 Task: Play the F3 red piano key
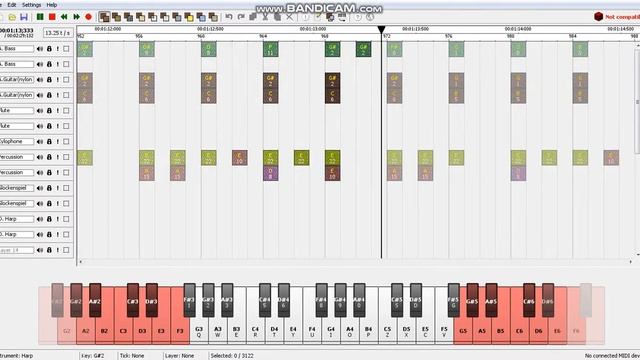180,315
